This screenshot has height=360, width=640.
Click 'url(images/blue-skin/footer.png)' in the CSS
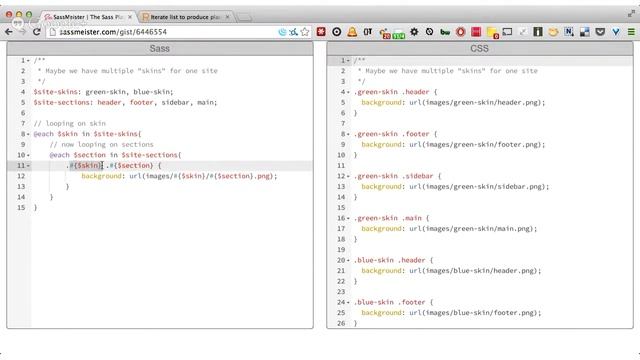pos(473,313)
